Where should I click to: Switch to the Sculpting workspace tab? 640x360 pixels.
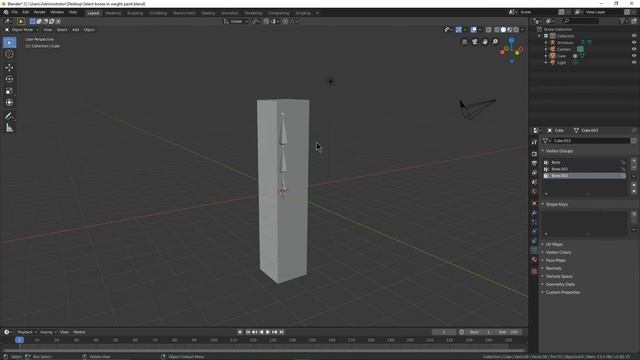[135, 13]
